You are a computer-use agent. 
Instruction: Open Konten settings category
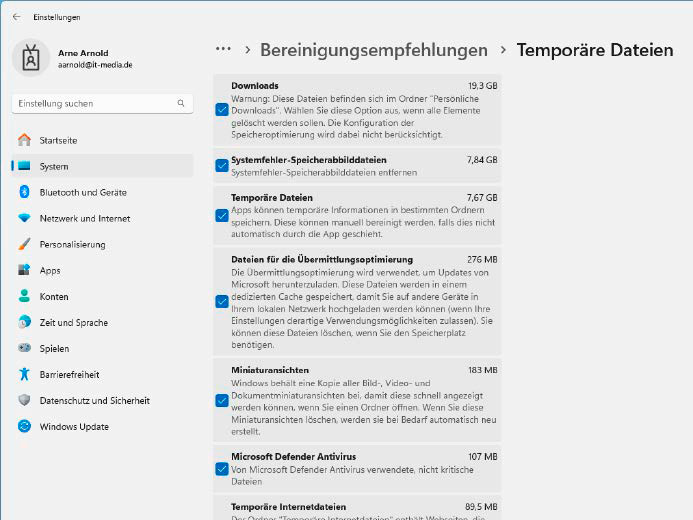103,296
